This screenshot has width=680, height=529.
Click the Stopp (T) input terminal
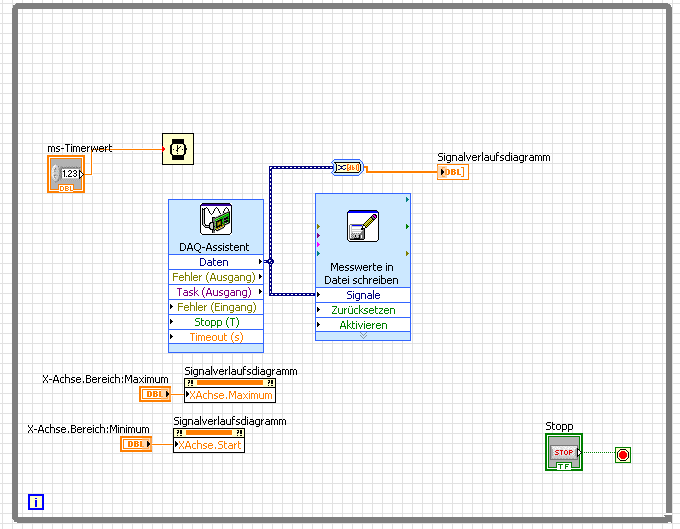click(x=216, y=322)
